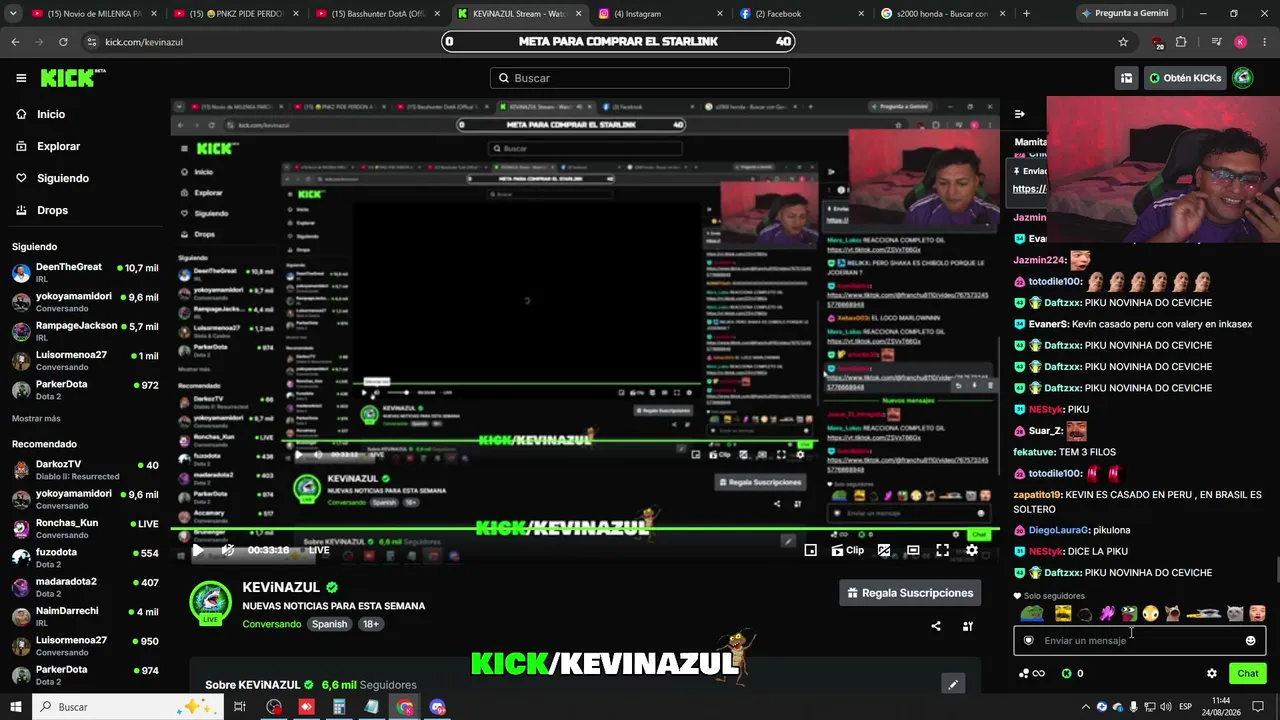Click the Obtén KICKs button
Screen dimensions: 1280x720
(x=1185, y=78)
